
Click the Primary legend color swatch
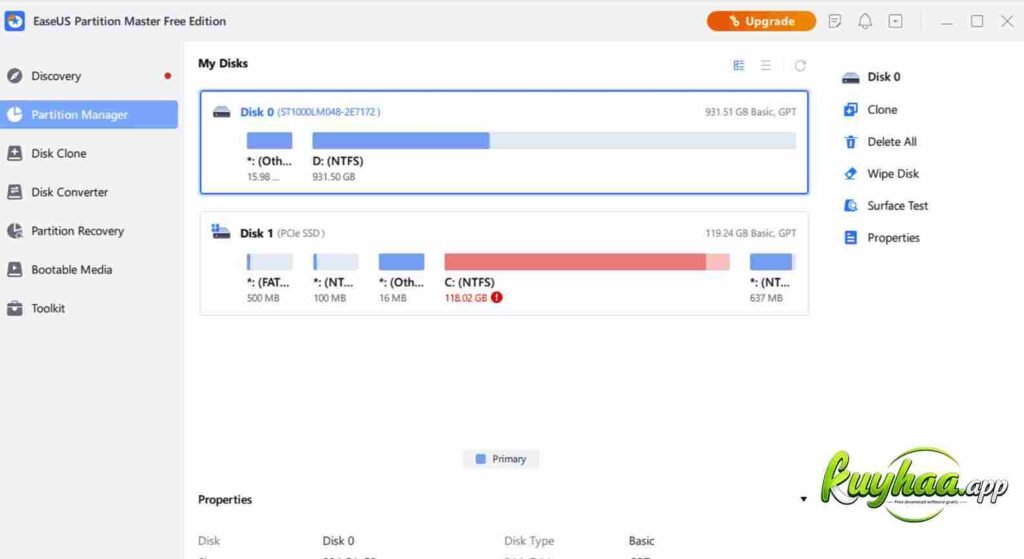pyautogui.click(x=481, y=459)
